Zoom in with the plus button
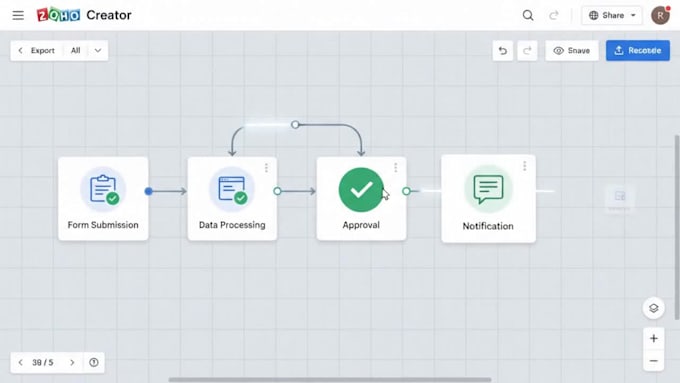Viewport: 680px width, 383px height. [654, 338]
